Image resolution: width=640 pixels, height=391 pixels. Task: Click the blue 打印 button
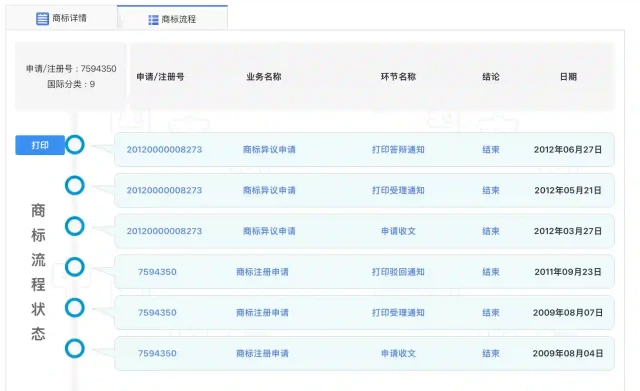click(40, 145)
